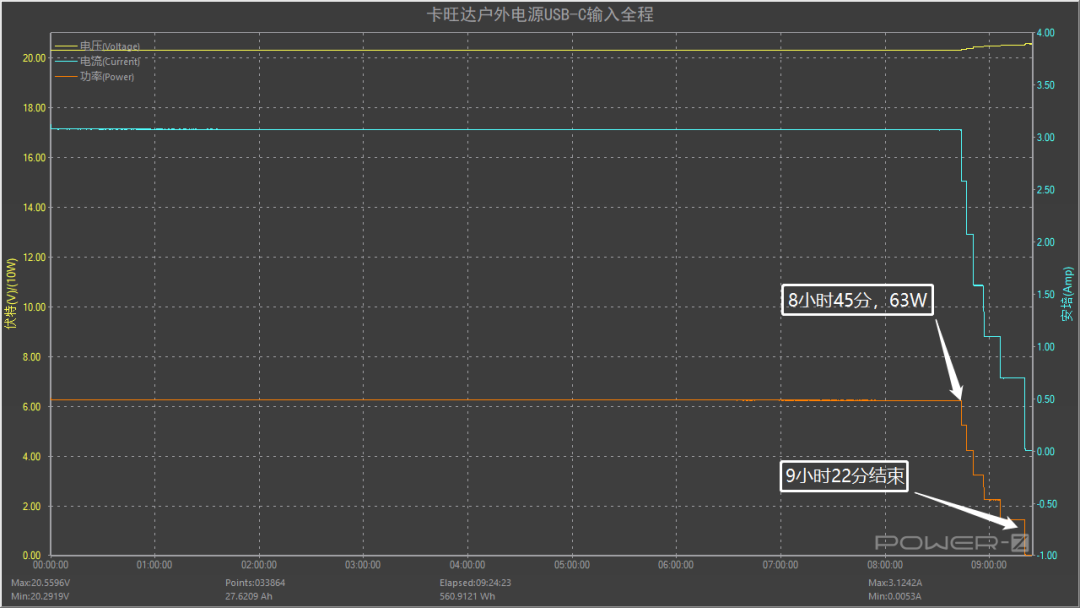Click the 3.00 ampere axis label
1080x608 pixels.
[x=1046, y=137]
